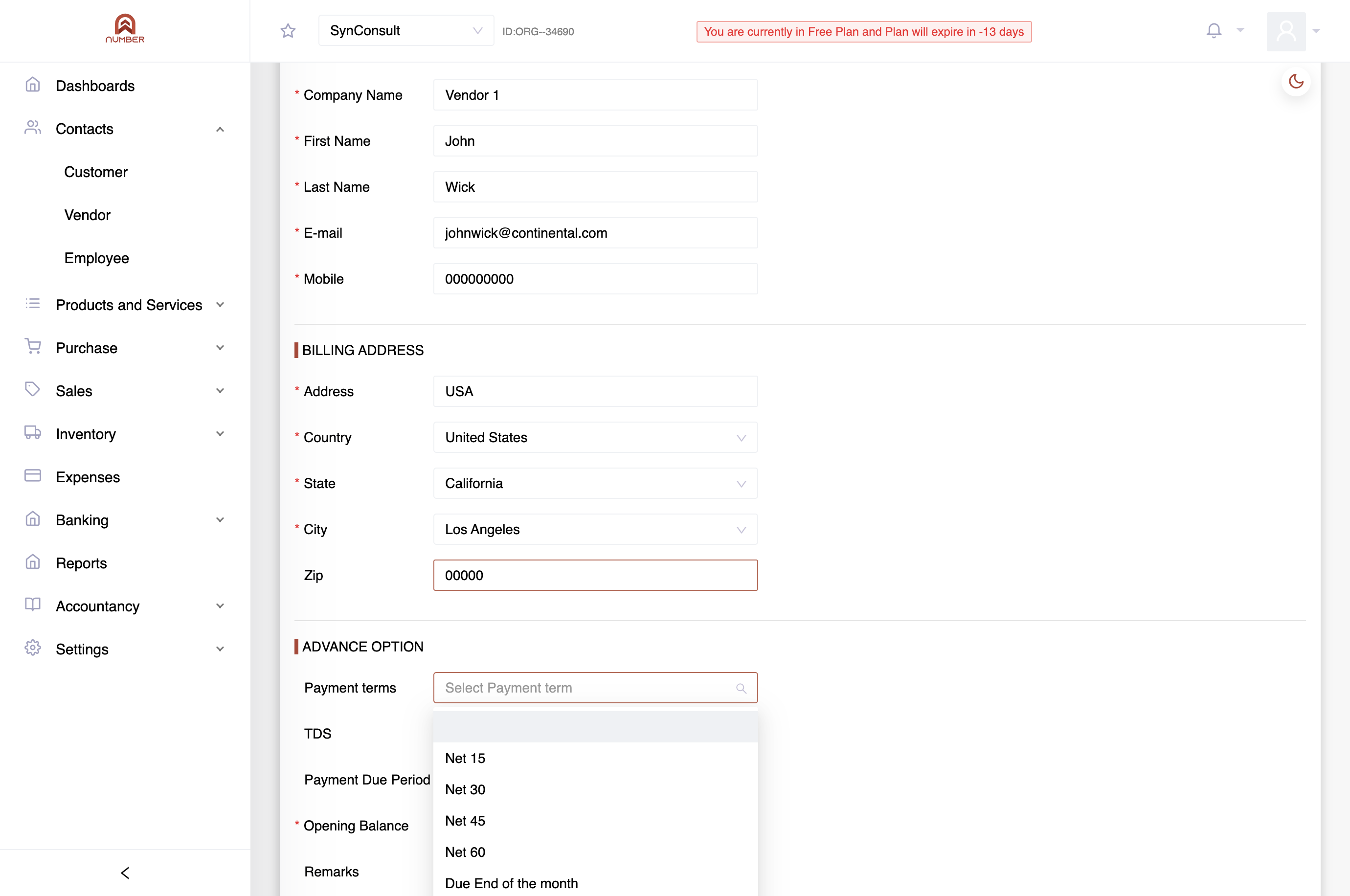Click the Purchase cart icon
The width and height of the screenshot is (1350, 896).
pyautogui.click(x=33, y=346)
